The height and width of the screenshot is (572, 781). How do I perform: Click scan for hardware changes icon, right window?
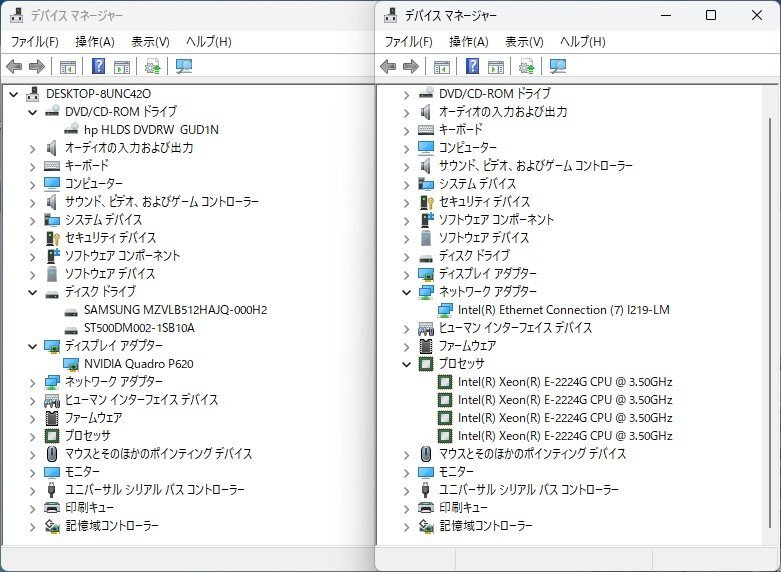pos(558,66)
